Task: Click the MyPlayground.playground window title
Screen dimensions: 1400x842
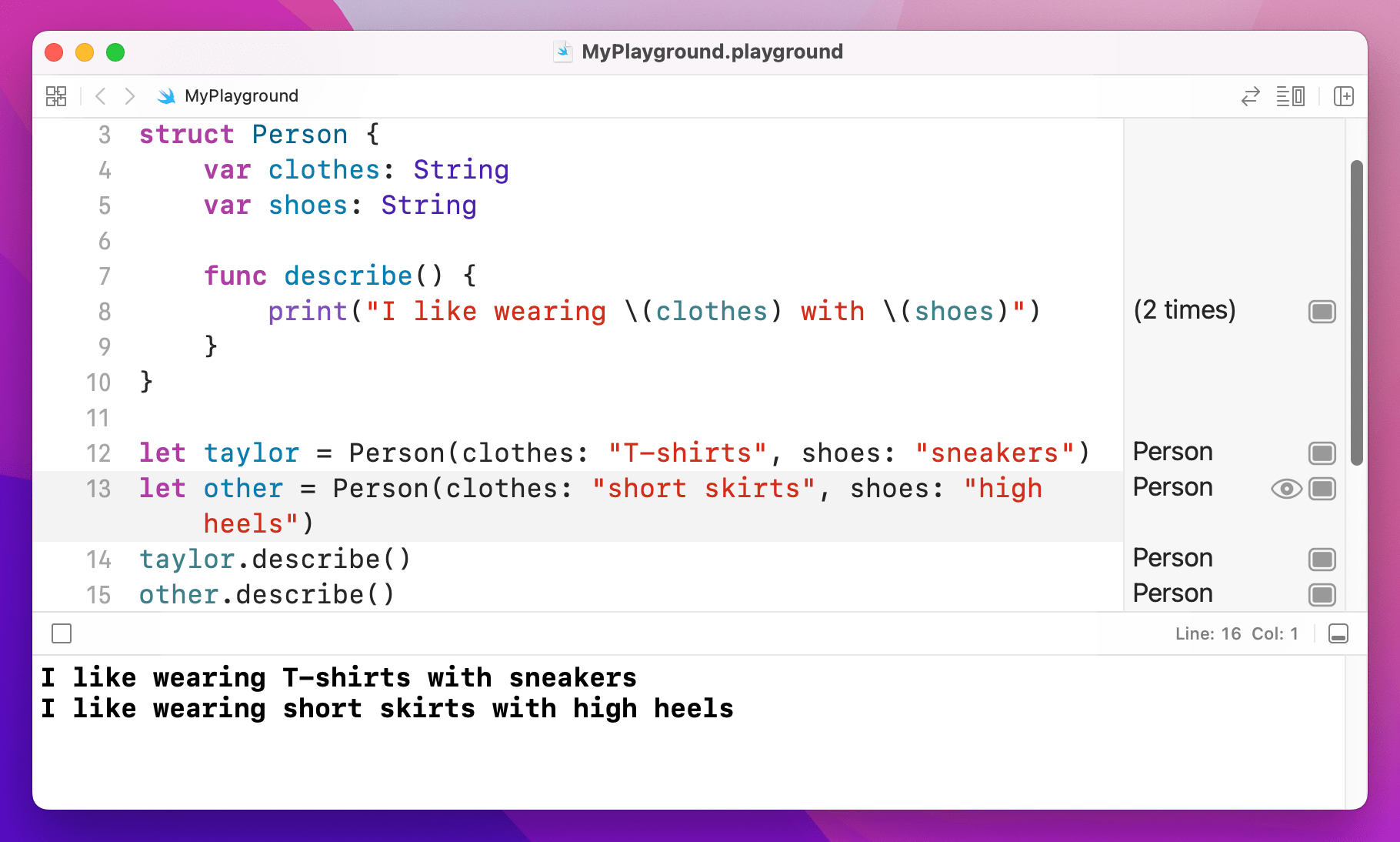Action: pyautogui.click(x=712, y=52)
